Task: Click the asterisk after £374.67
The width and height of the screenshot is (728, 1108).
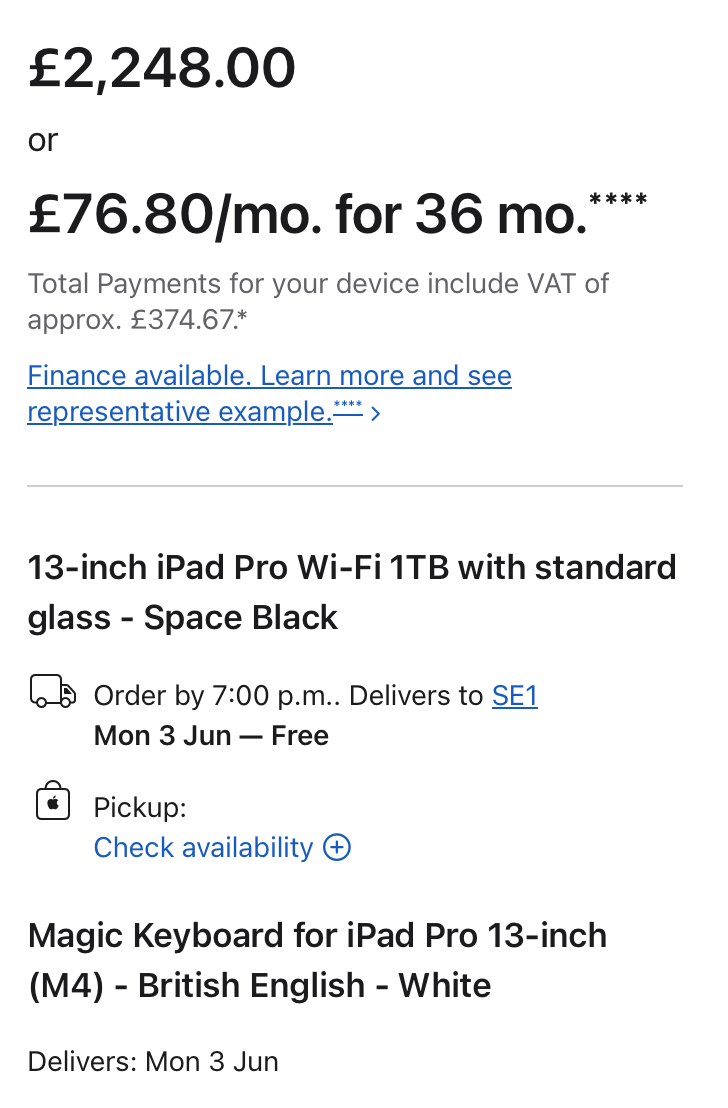Action: tap(243, 317)
